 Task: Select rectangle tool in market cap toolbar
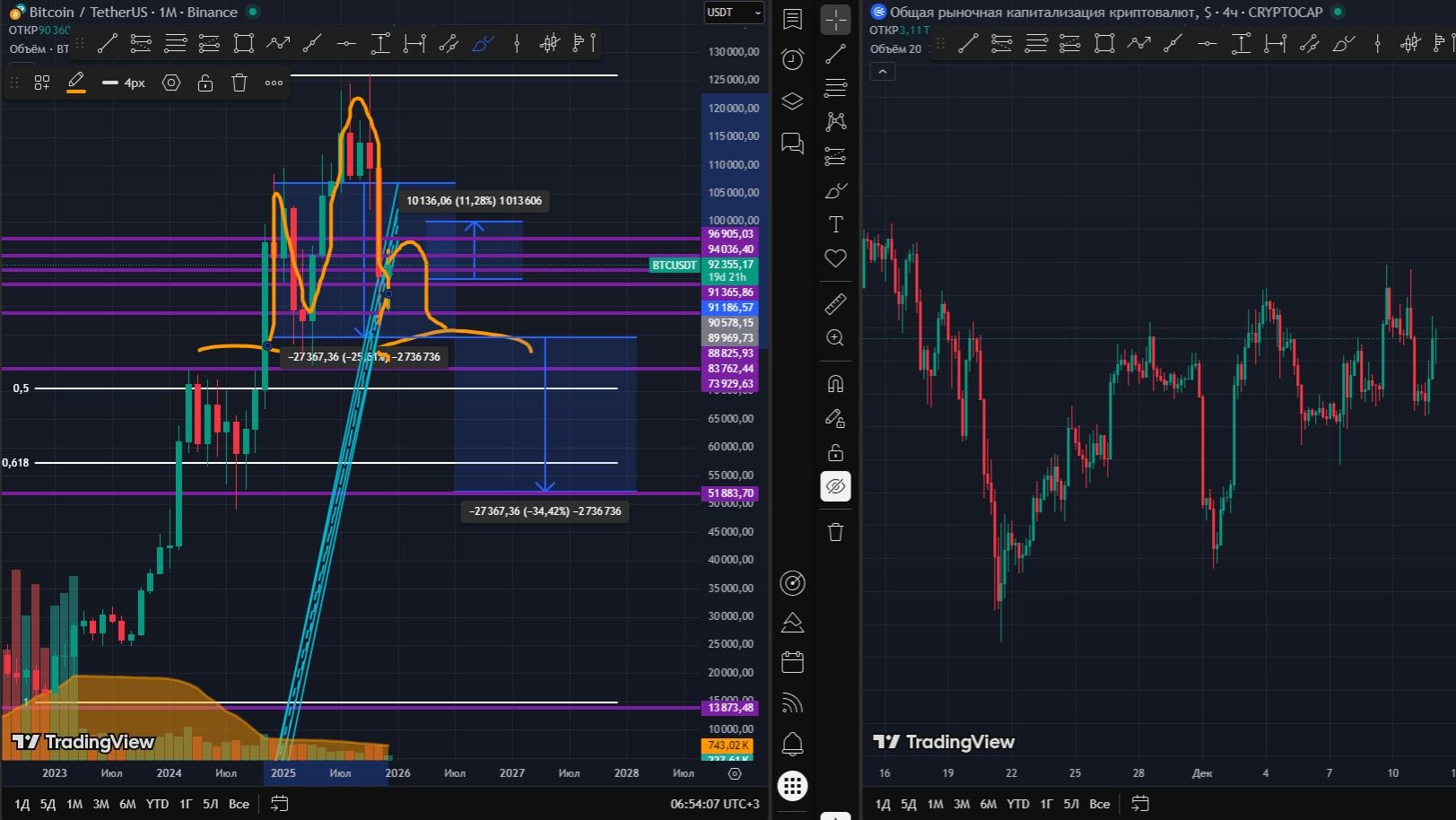1104,42
